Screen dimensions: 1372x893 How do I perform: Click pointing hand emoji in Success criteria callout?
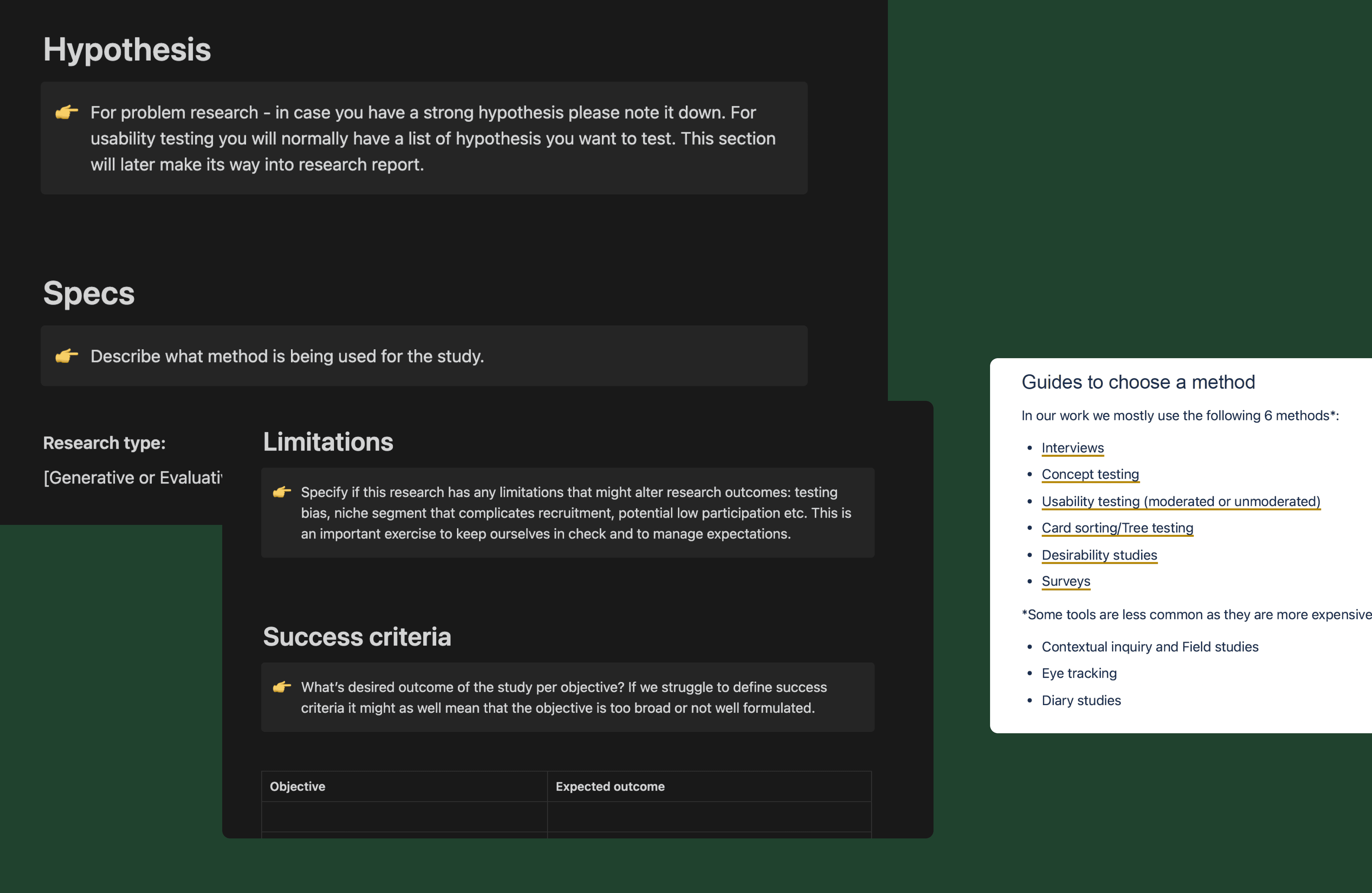click(281, 687)
